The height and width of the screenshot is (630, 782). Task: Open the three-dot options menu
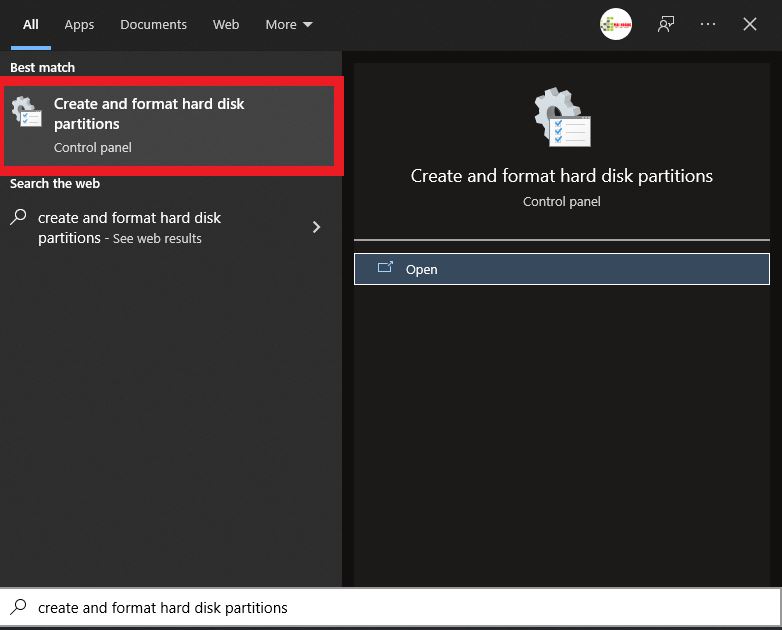click(x=708, y=25)
